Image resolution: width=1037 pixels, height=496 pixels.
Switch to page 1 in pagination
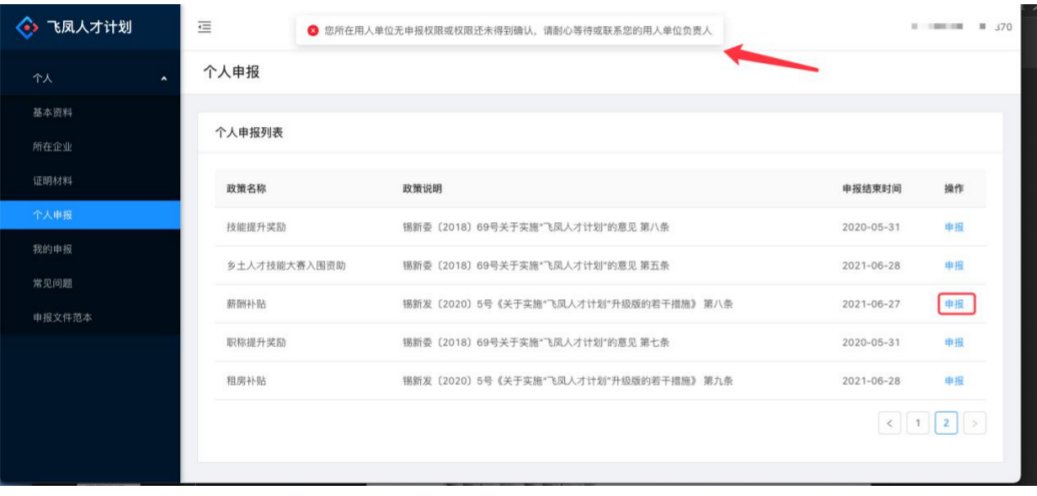click(917, 423)
